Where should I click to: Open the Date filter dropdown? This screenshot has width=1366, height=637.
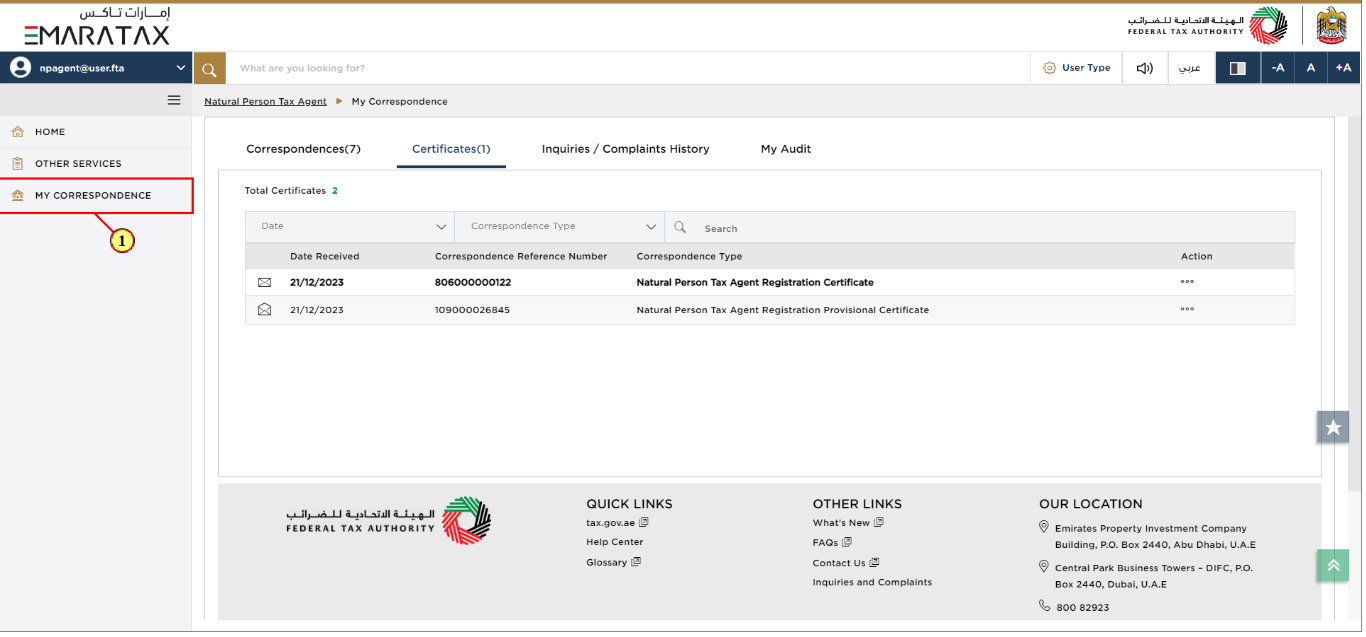350,227
